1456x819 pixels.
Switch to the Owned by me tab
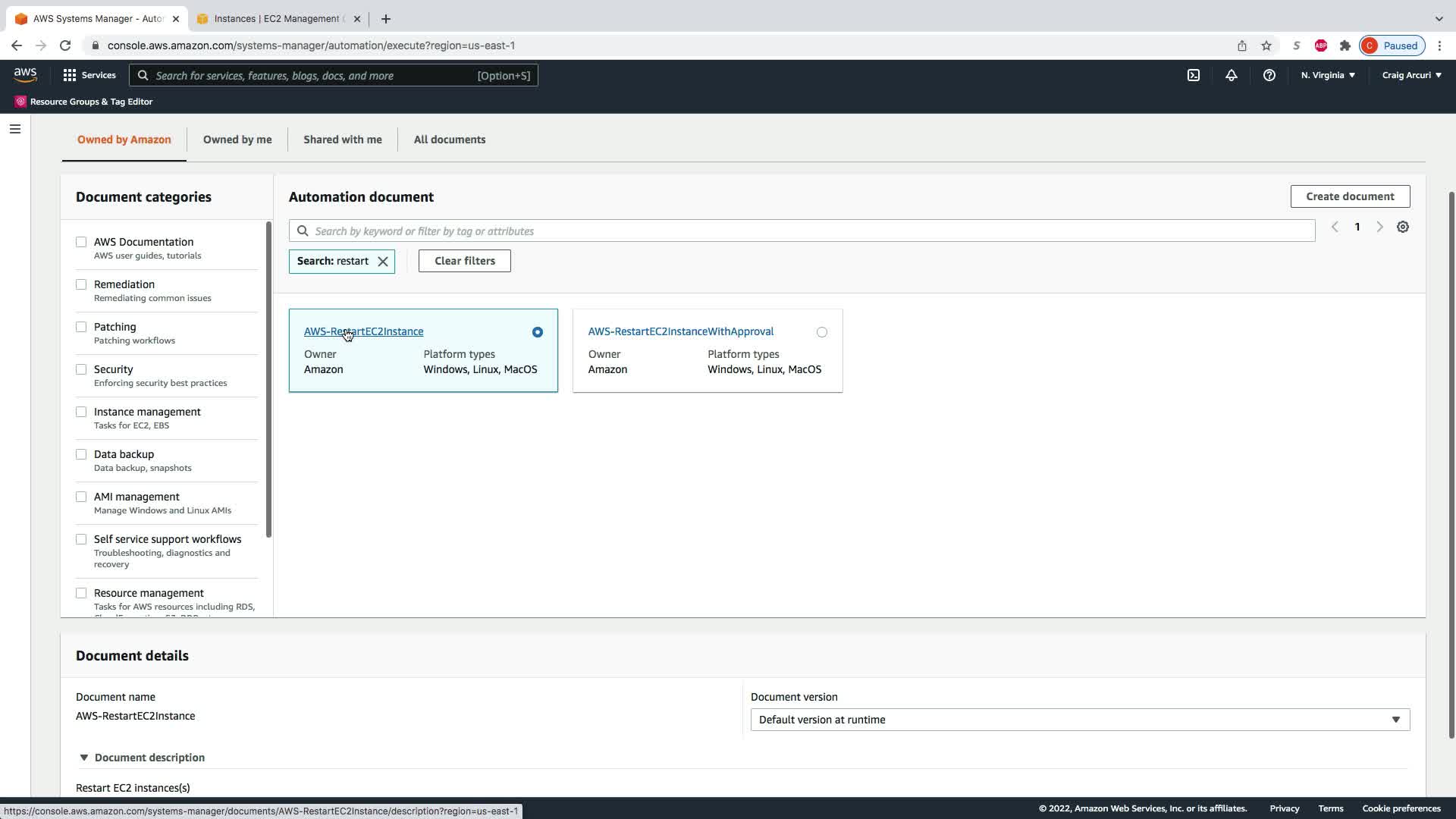[237, 140]
